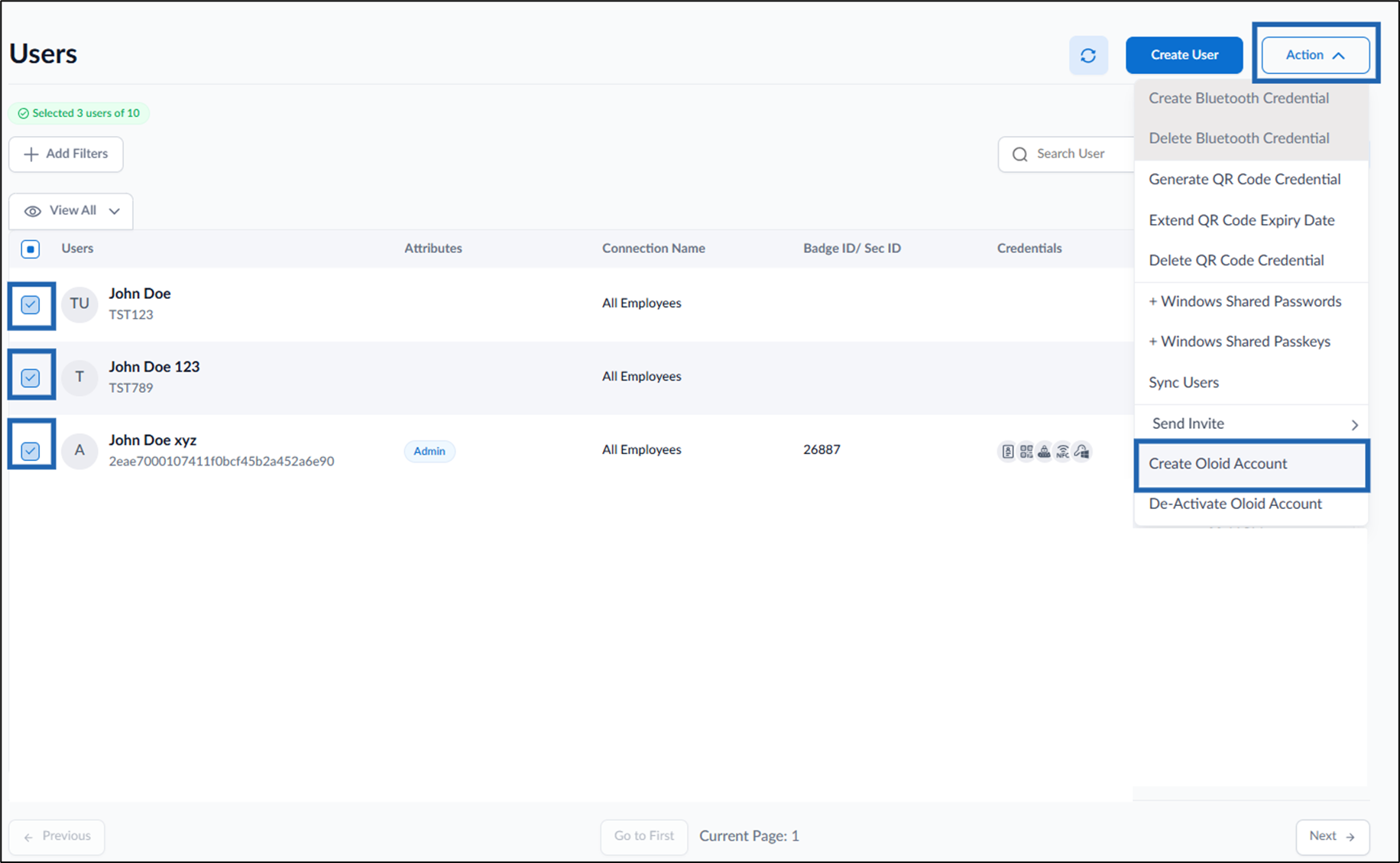Click the Create User button
The image size is (1400, 863).
[1184, 55]
